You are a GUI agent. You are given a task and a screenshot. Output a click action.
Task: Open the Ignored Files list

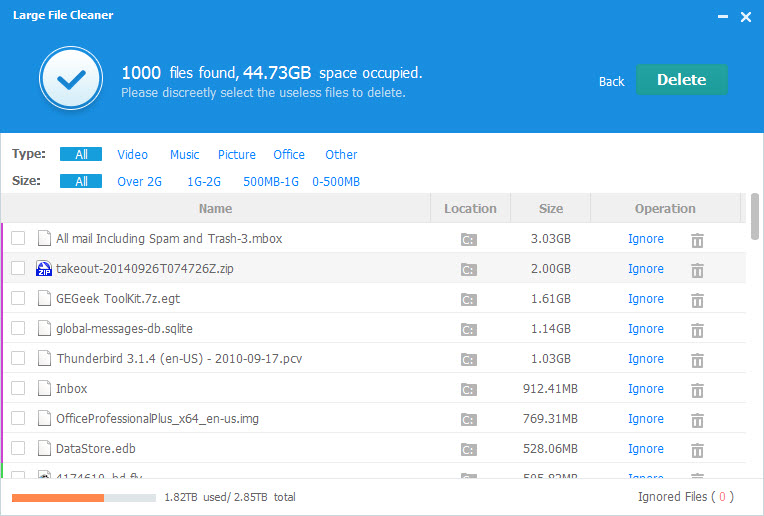click(686, 497)
